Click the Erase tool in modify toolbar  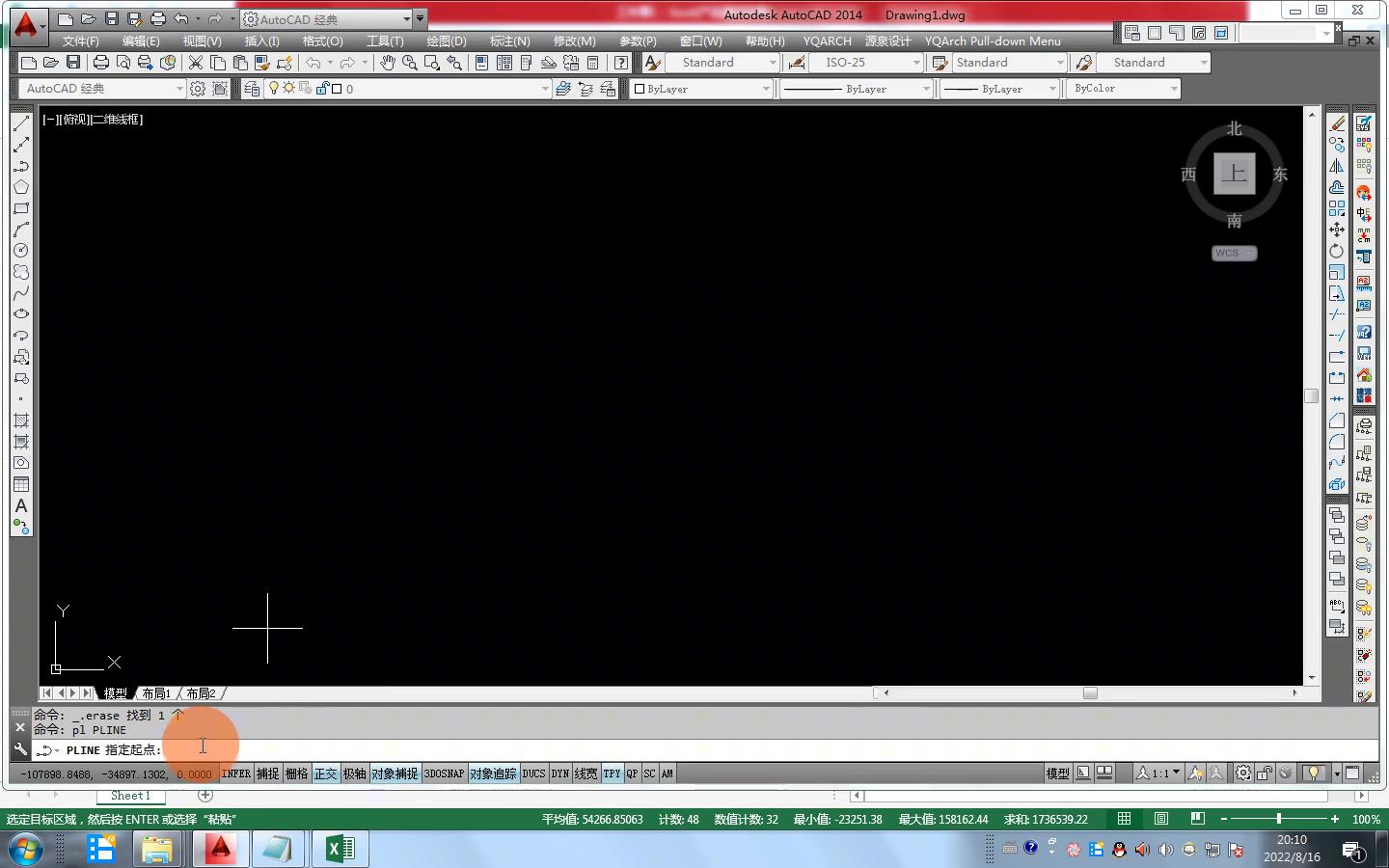1337,123
